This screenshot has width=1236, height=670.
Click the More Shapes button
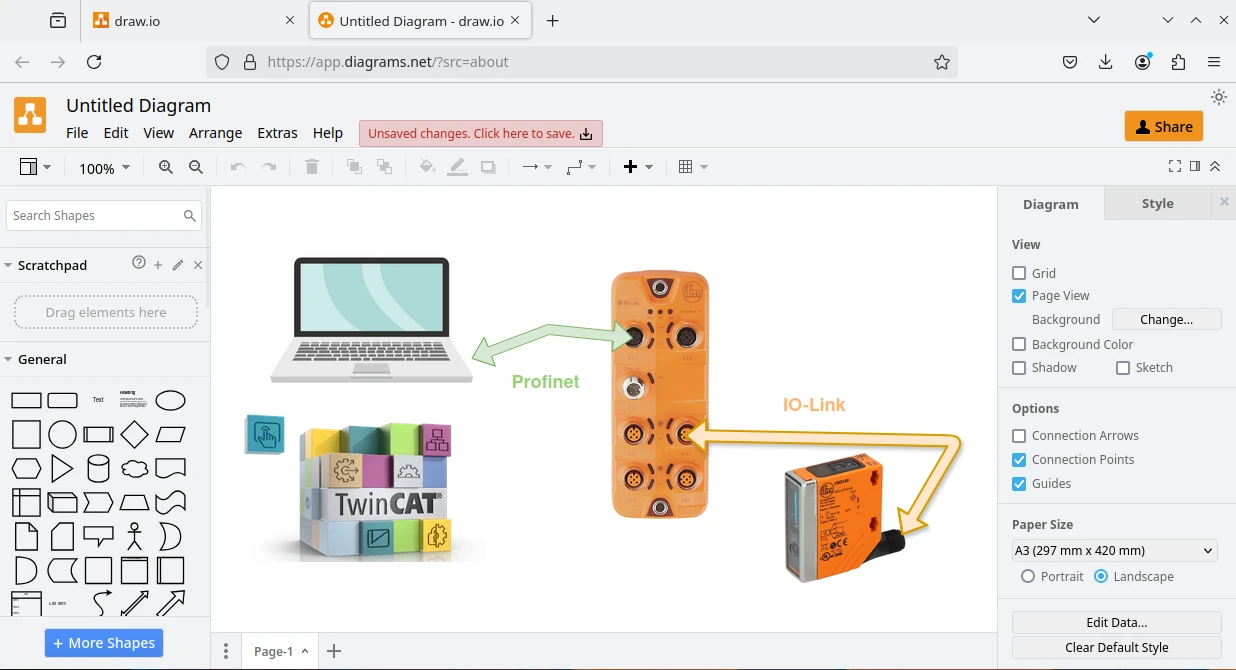point(104,643)
